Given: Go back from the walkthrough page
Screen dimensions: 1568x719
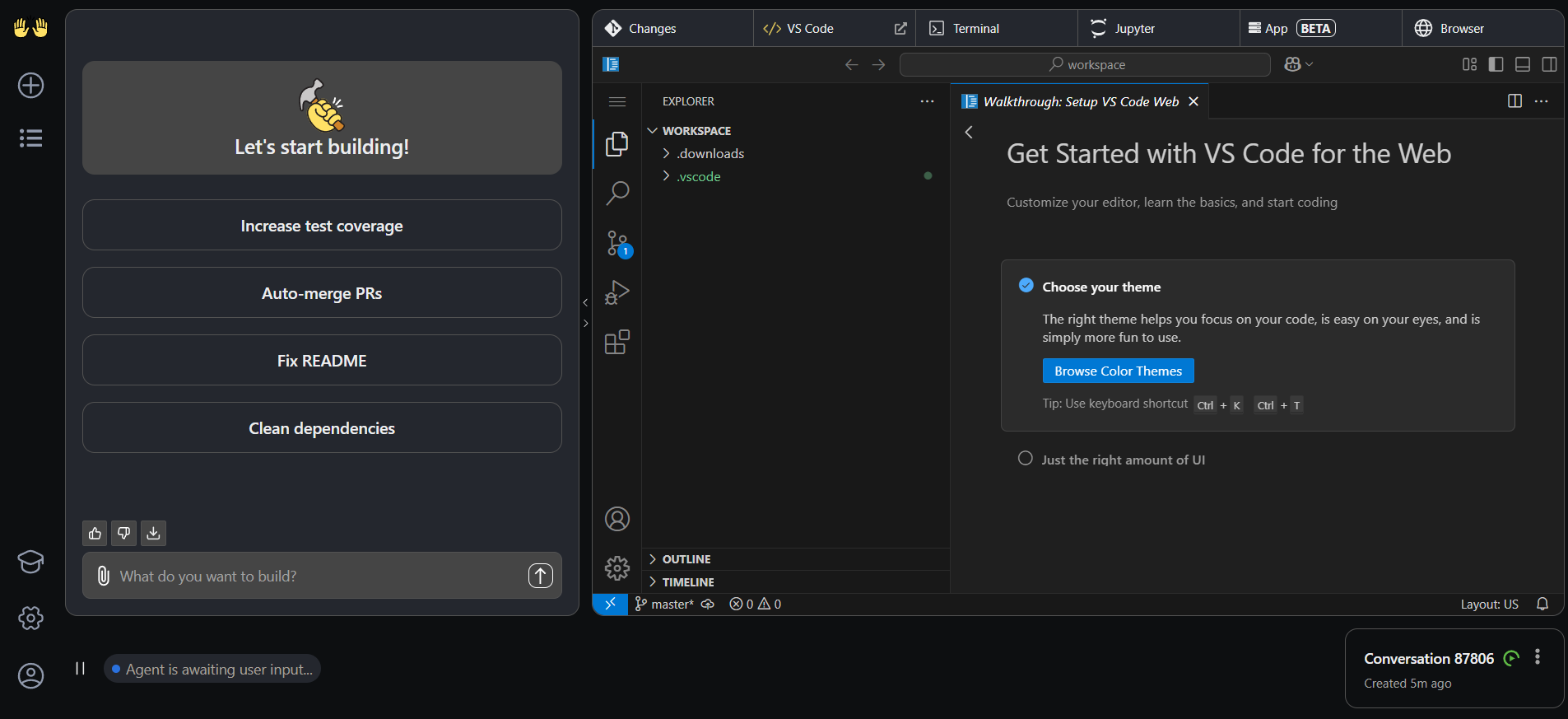Looking at the screenshot, I should [x=969, y=132].
